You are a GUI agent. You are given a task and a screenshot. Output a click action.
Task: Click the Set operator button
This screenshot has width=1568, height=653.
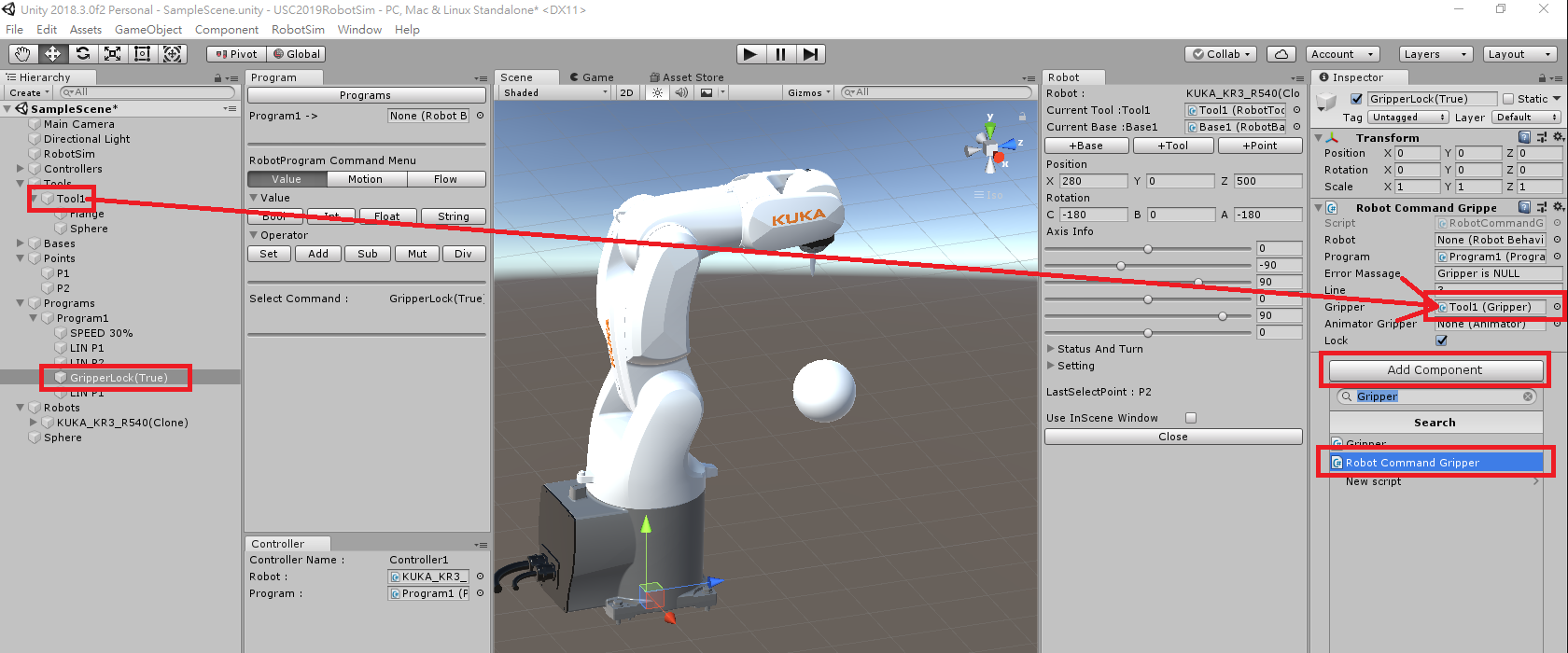269,254
